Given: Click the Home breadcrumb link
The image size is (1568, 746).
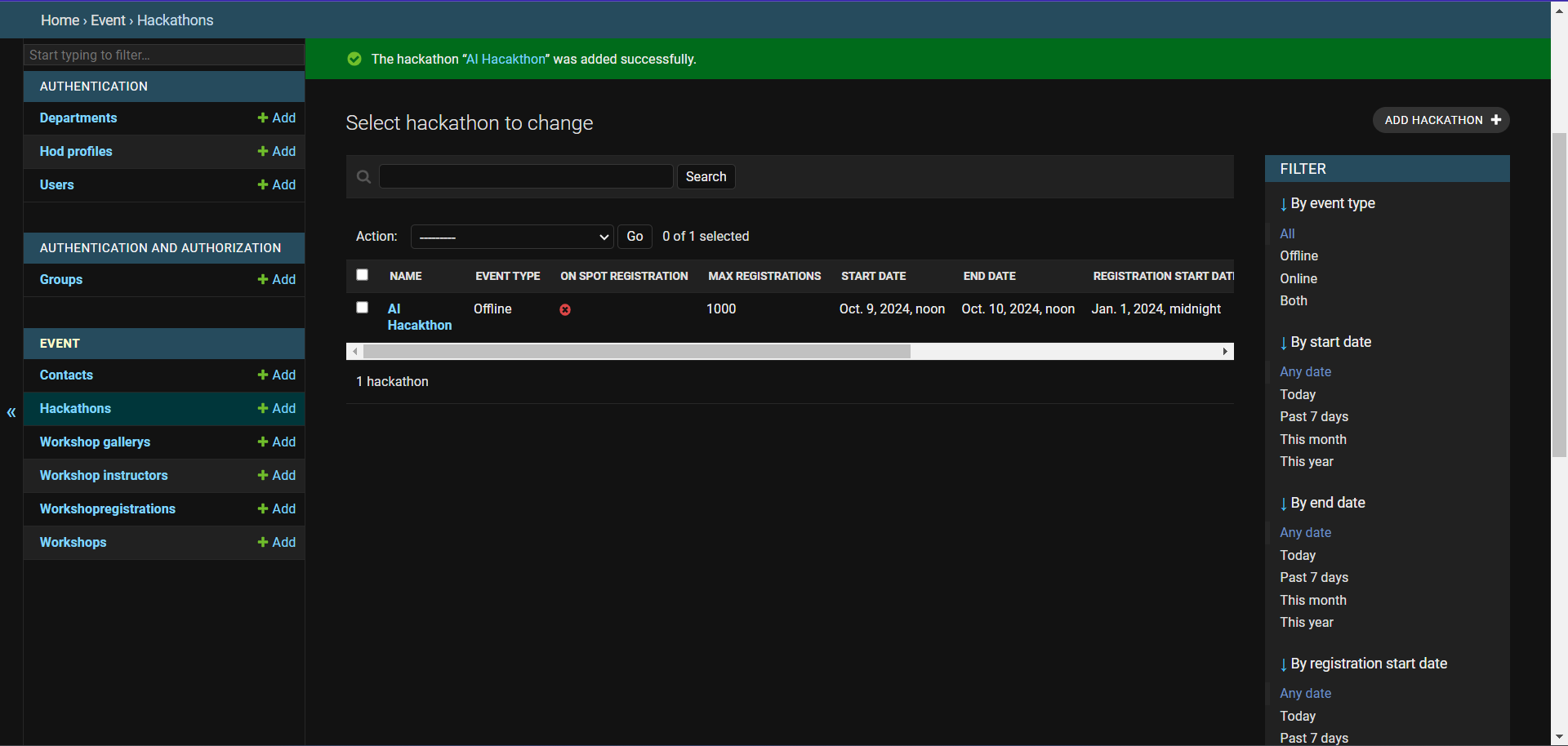Looking at the screenshot, I should [x=60, y=20].
